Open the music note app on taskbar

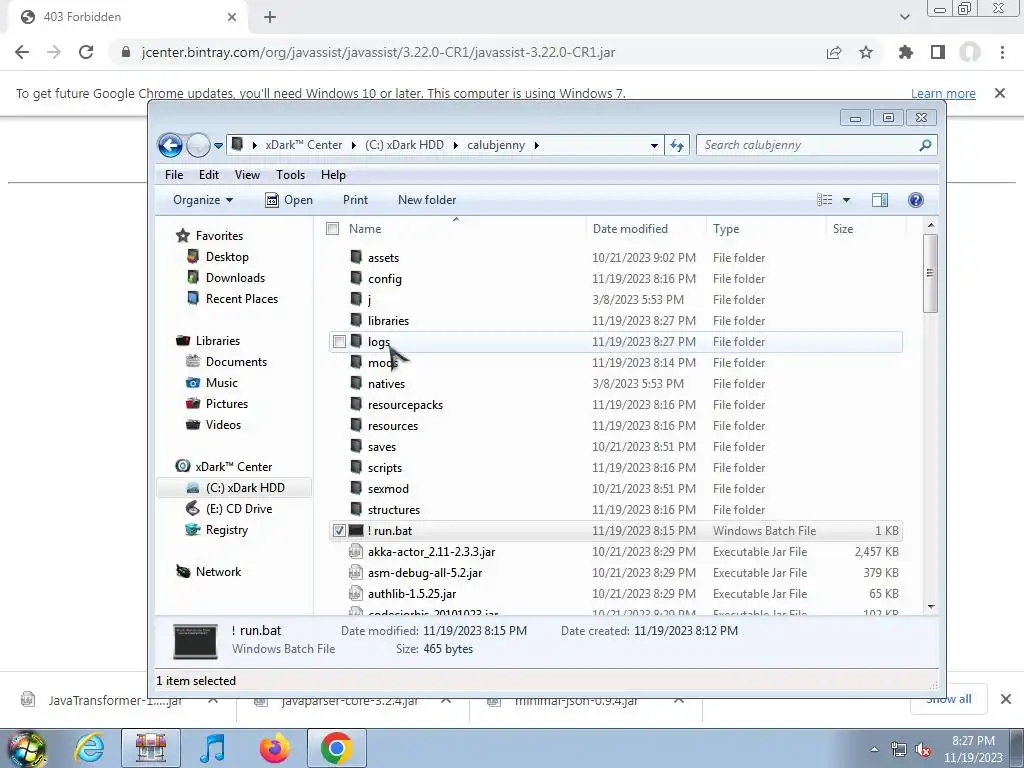point(212,748)
